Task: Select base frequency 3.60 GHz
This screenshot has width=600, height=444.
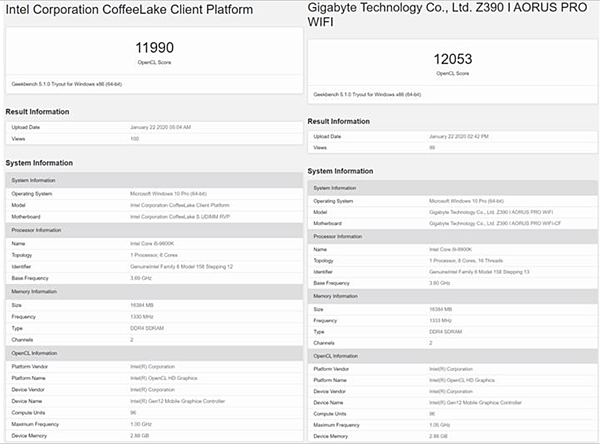Action: pos(439,283)
